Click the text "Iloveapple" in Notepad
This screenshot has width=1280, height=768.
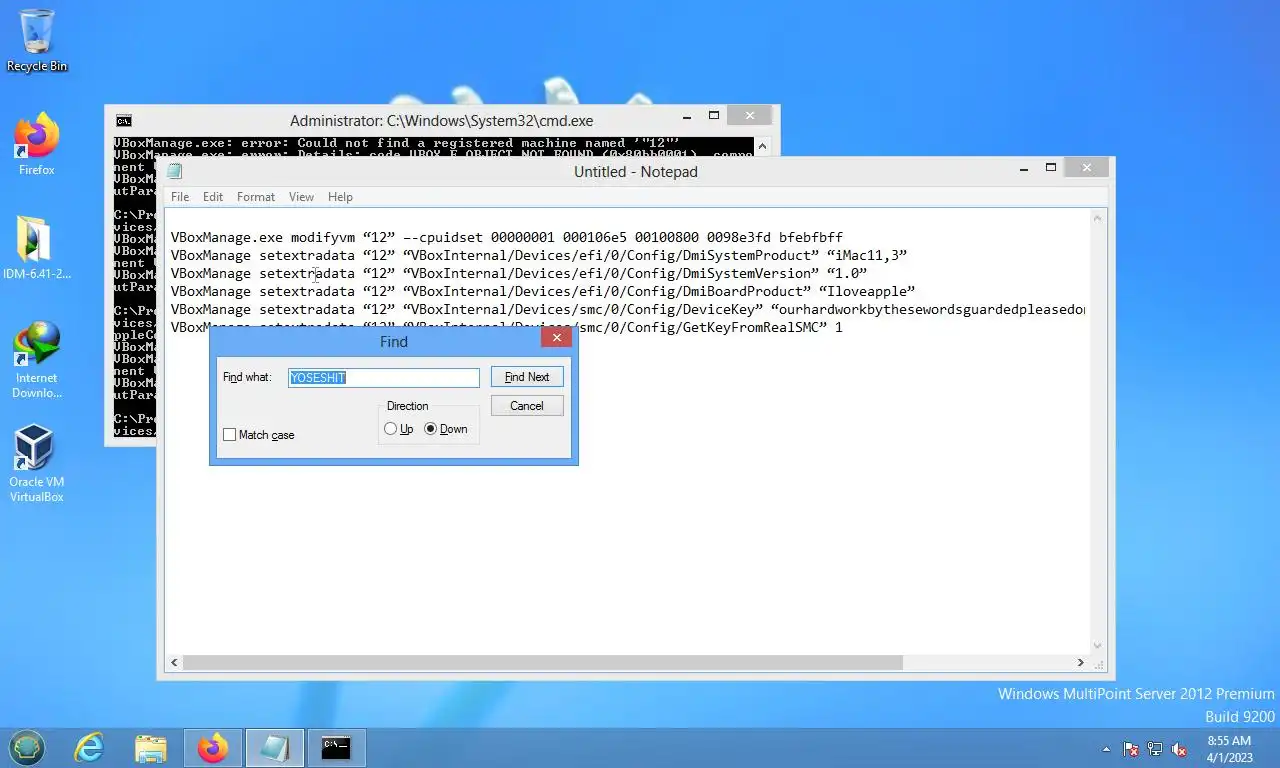click(867, 291)
